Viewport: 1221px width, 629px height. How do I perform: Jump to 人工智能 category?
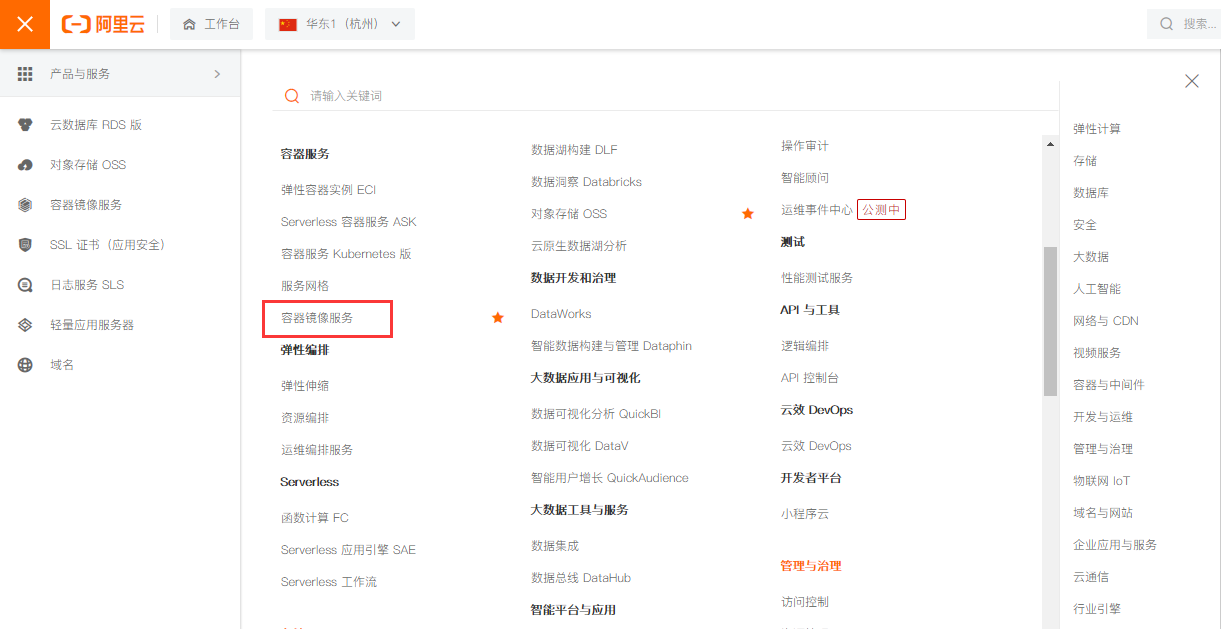(x=1097, y=289)
